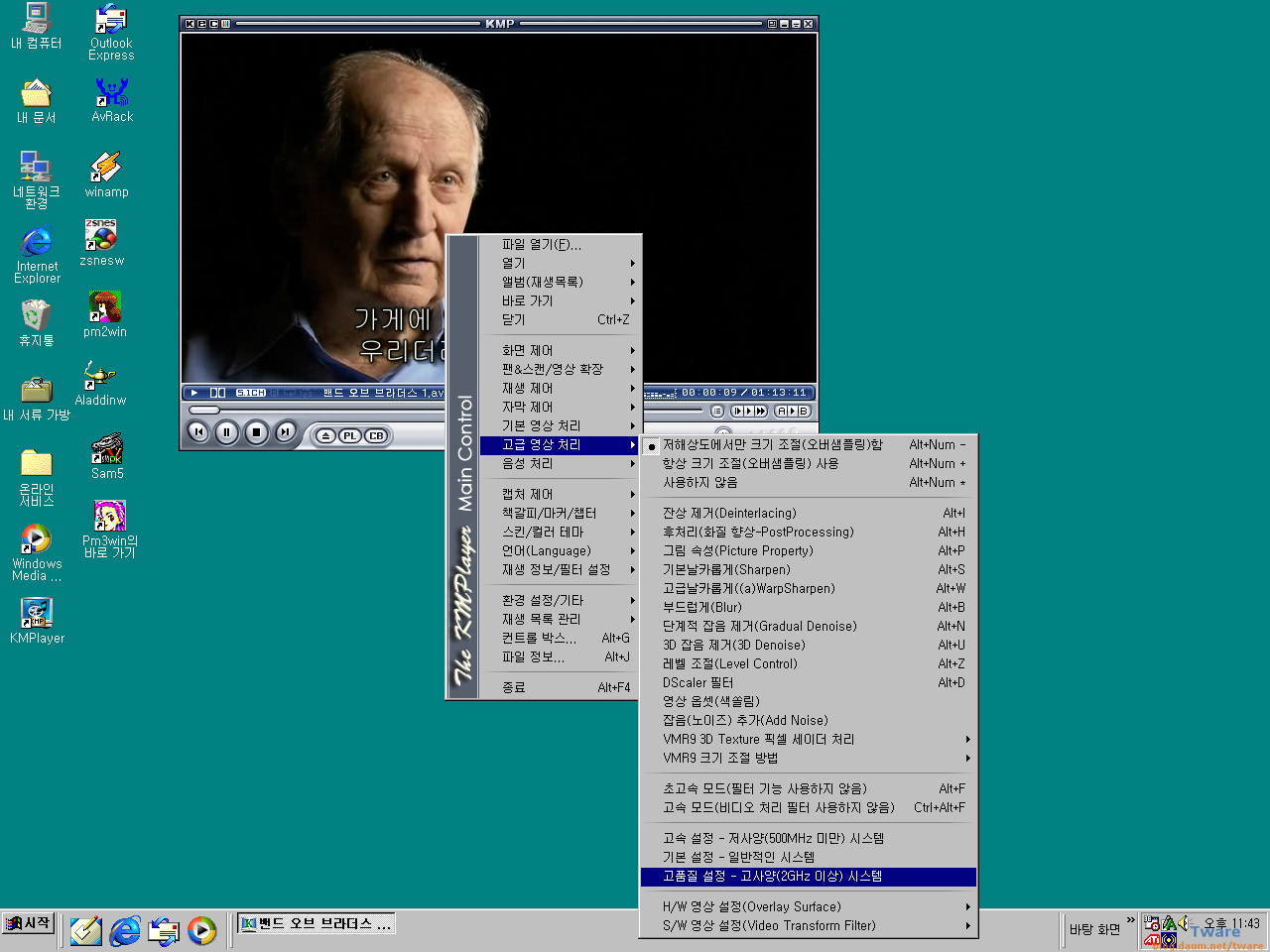Select 항상 크기 조절(오버샘플링) 사용 option
Image resolution: width=1270 pixels, height=952 pixels.
[x=809, y=464]
